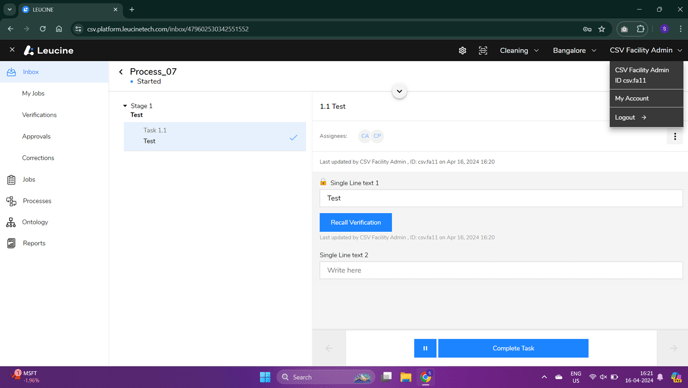
Task: Open the Verifications section
Action: [39, 115]
